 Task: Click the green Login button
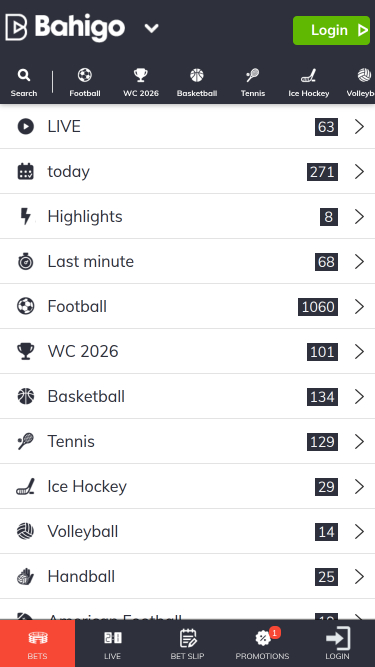coord(331,30)
